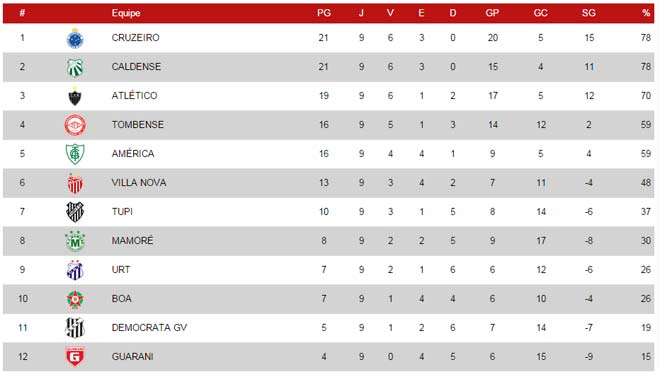Click the position number 11
The width and height of the screenshot is (660, 372).
tap(23, 328)
